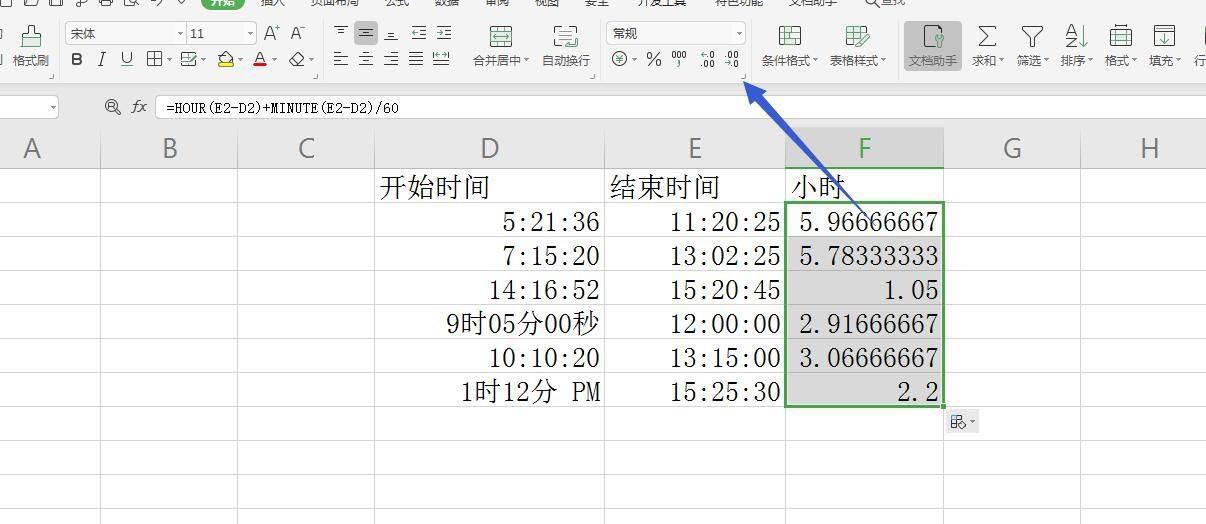
Task: Toggle vertical middle alignment
Action: (366, 33)
